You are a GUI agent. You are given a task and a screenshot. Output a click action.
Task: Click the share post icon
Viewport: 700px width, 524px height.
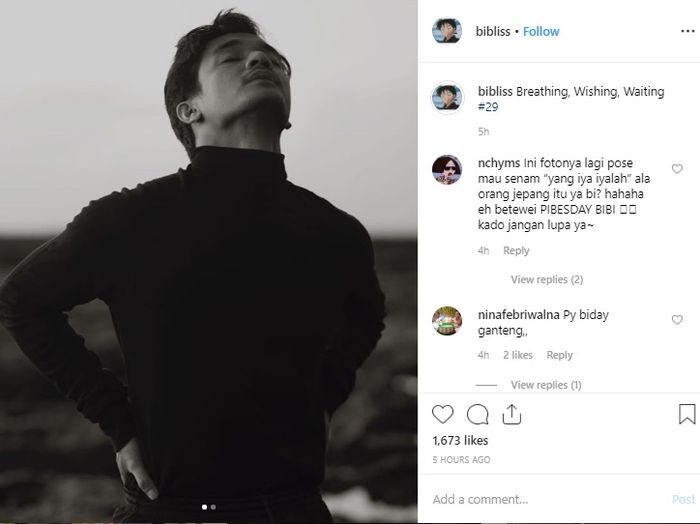click(511, 414)
